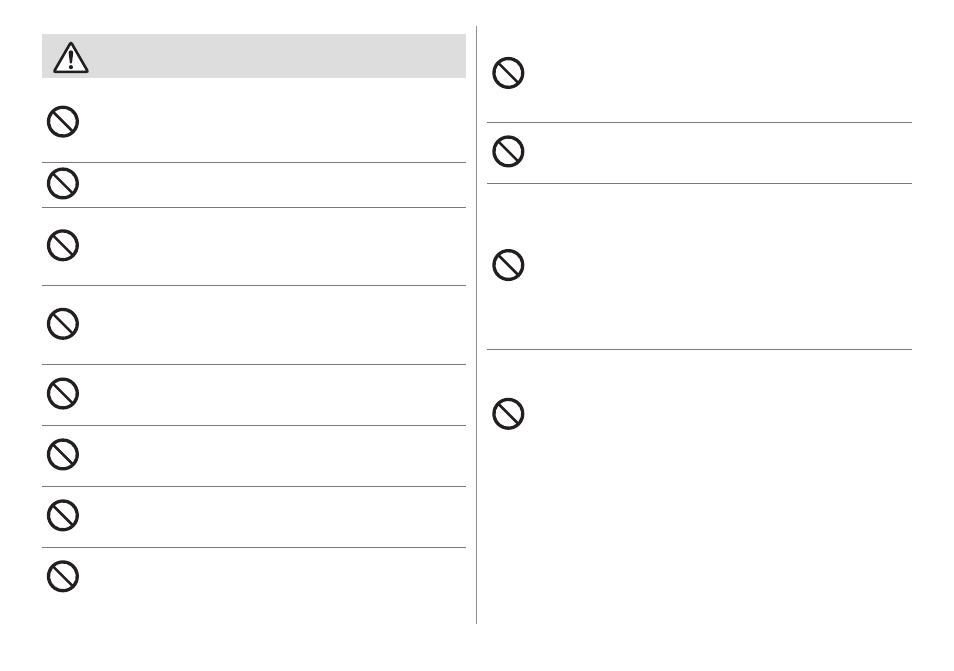Select the fifth prohibition icon in the left column
The width and height of the screenshot is (954, 671).
click(63, 394)
